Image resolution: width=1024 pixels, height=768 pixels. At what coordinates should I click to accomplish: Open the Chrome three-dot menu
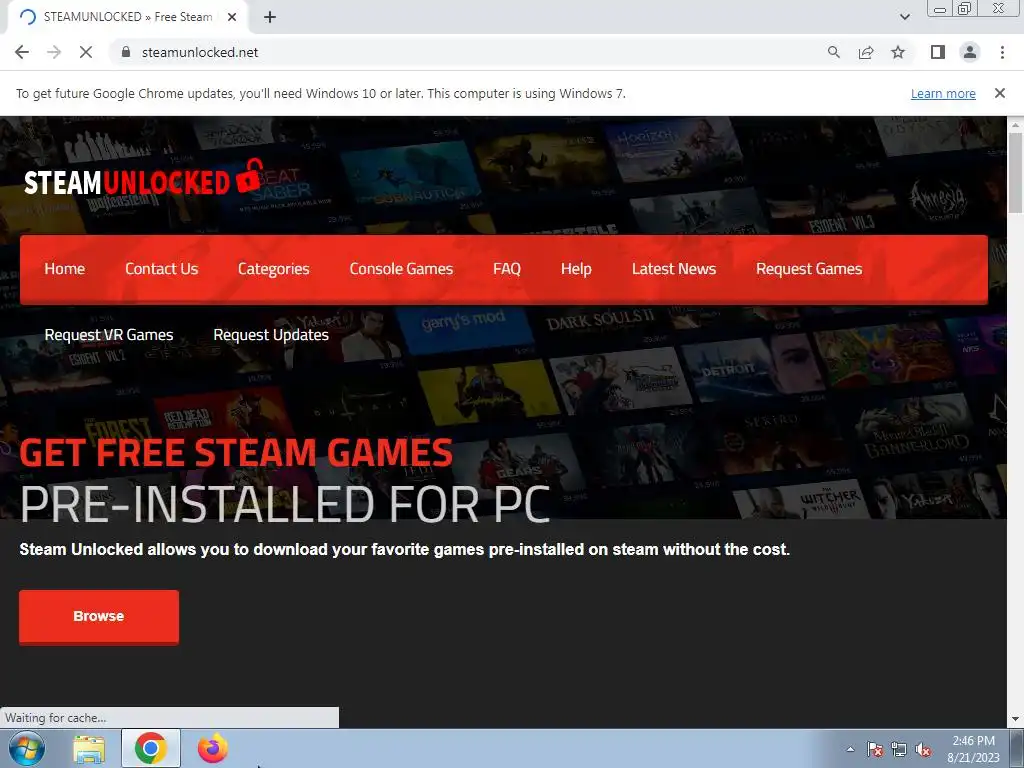pyautogui.click(x=1002, y=52)
